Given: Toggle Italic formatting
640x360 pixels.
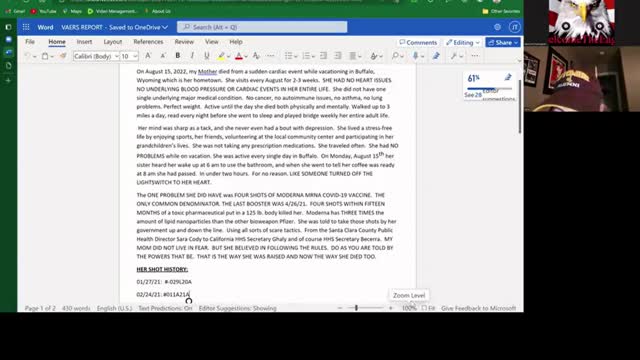Looking at the screenshot, I should [192, 56].
